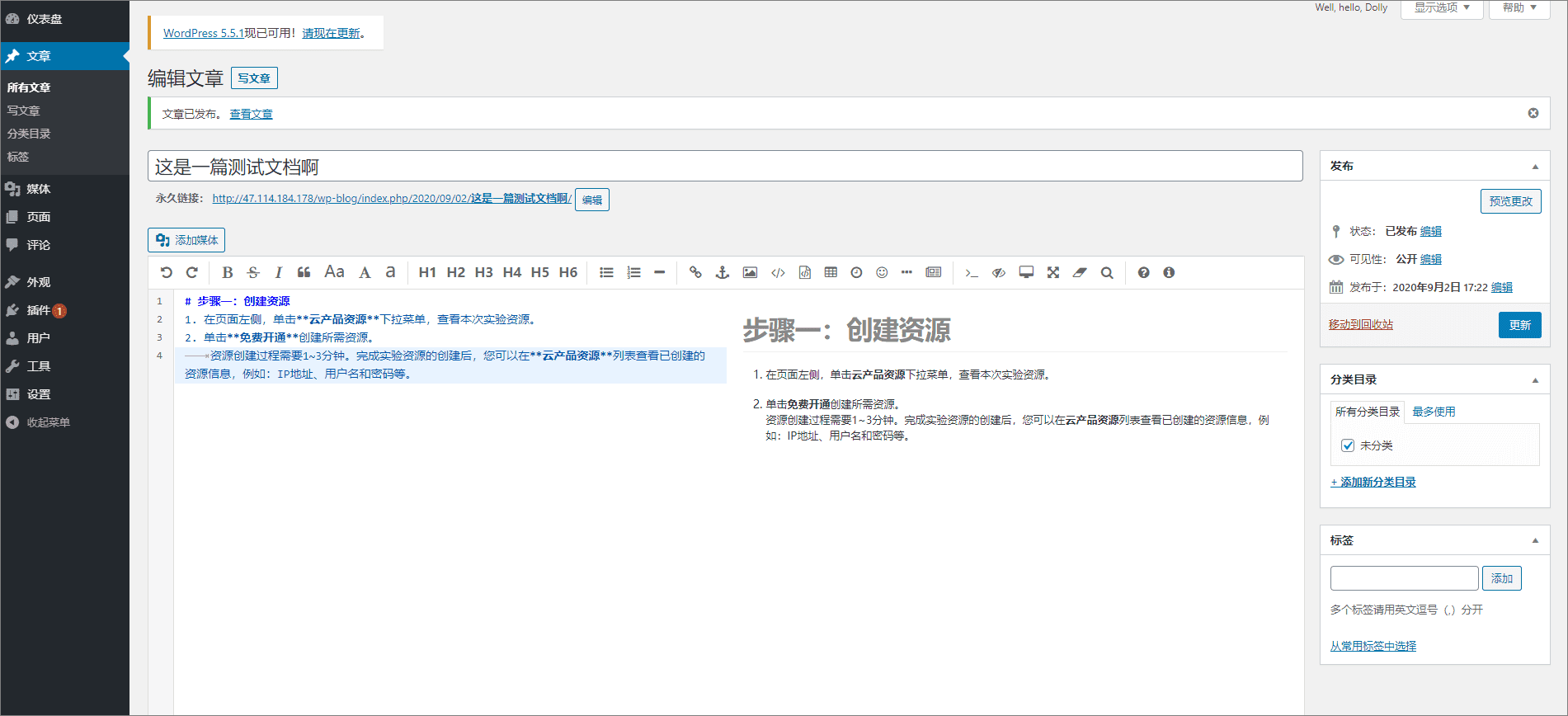Insert a blockquote with the quote icon
Screen dimensions: 1568x716
(x=304, y=272)
